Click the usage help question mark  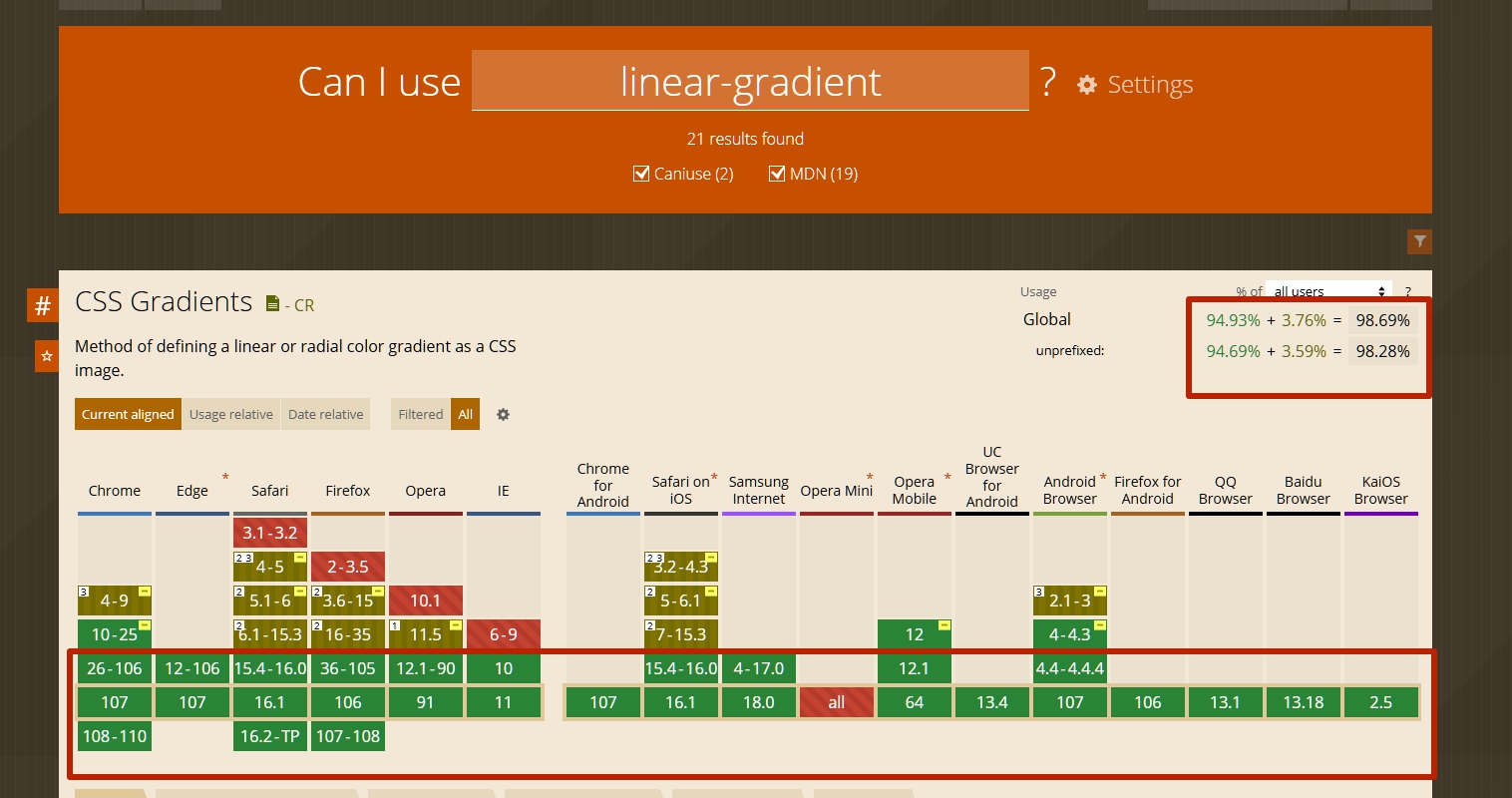(x=1407, y=292)
